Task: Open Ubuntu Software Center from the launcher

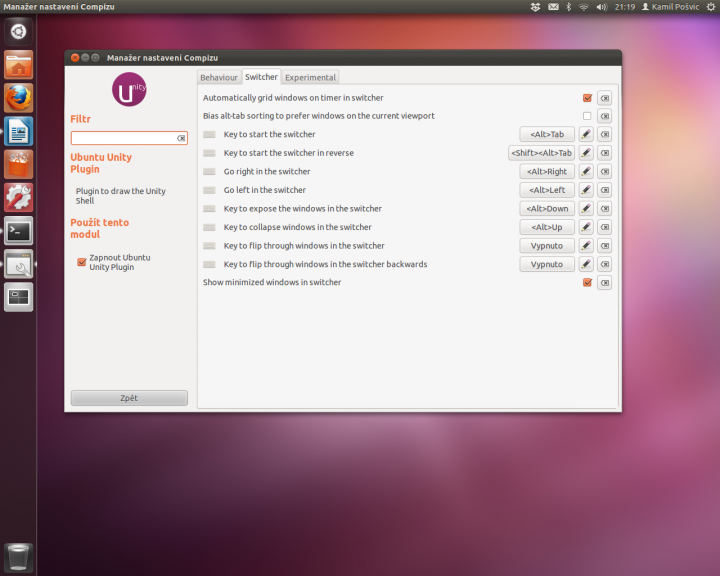Action: coord(18,164)
